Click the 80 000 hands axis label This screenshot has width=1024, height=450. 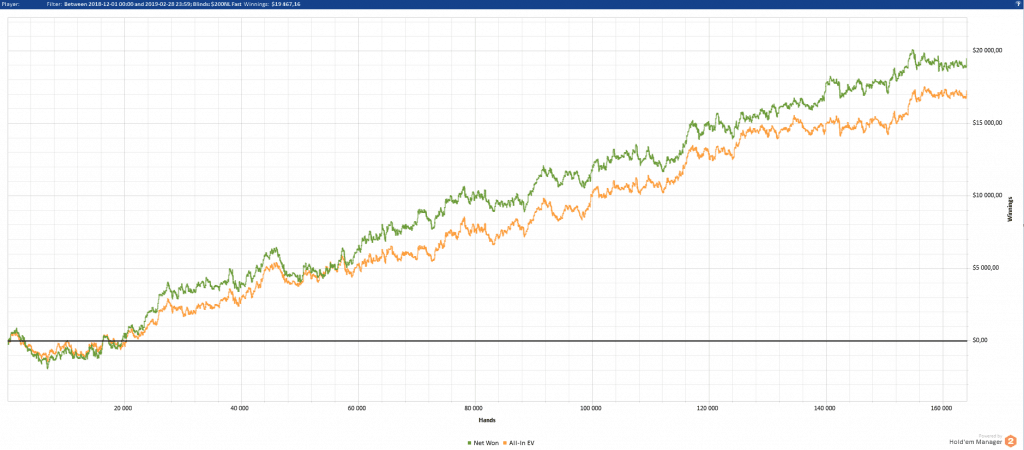point(474,409)
